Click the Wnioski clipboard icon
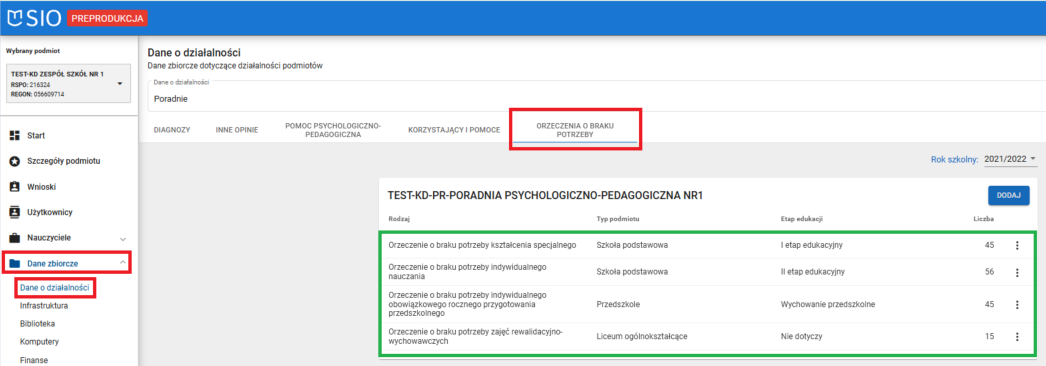This screenshot has width=1046, height=366. pyautogui.click(x=14, y=187)
